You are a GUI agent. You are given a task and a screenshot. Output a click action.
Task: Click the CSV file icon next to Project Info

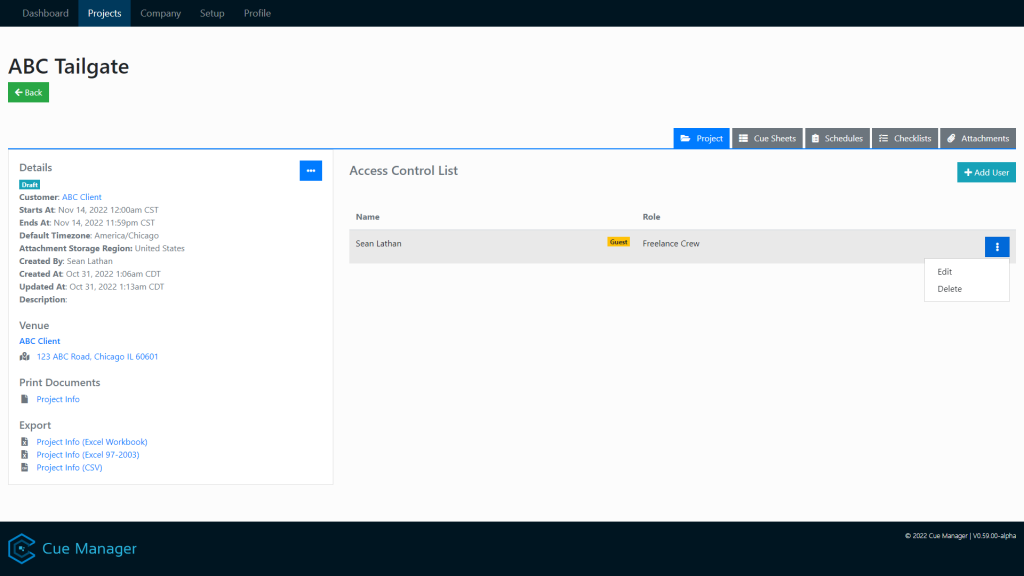(x=25, y=467)
